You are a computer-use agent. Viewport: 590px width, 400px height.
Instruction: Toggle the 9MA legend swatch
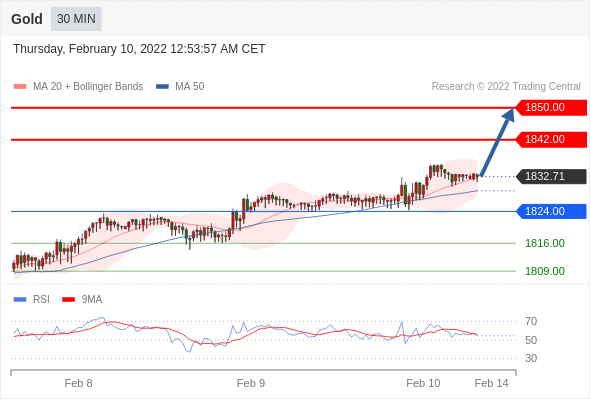click(x=68, y=300)
